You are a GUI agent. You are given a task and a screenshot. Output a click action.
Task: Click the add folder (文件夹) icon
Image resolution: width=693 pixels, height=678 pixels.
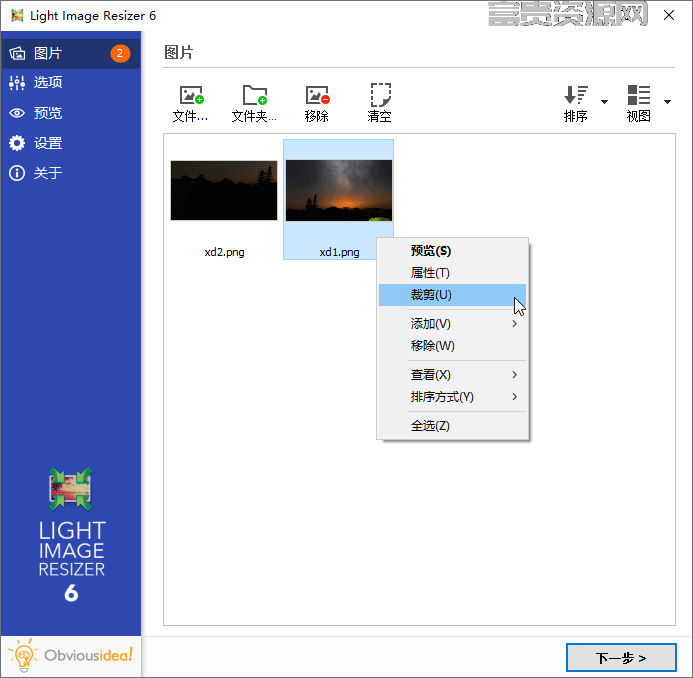click(255, 95)
